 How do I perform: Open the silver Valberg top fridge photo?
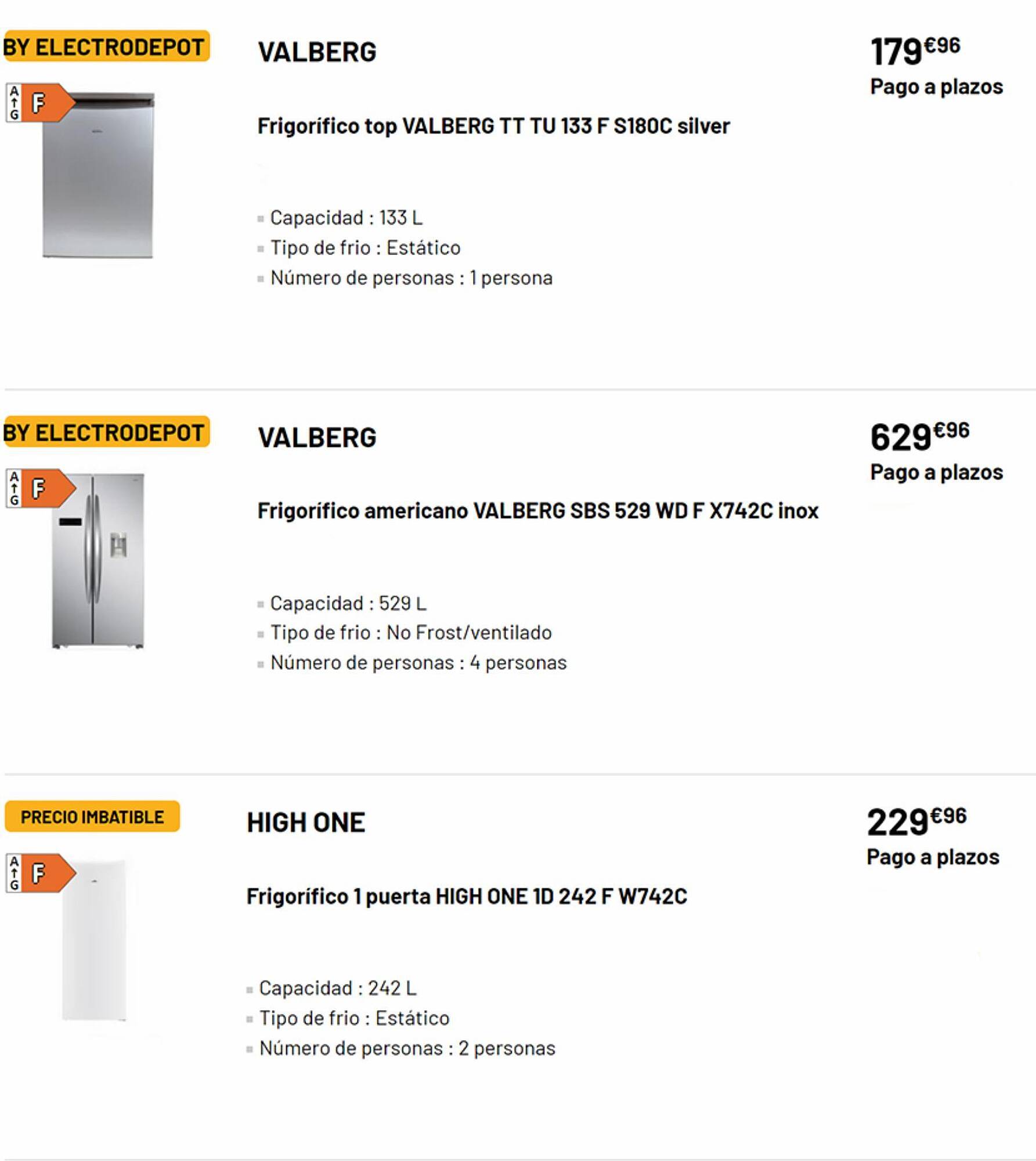(x=98, y=175)
